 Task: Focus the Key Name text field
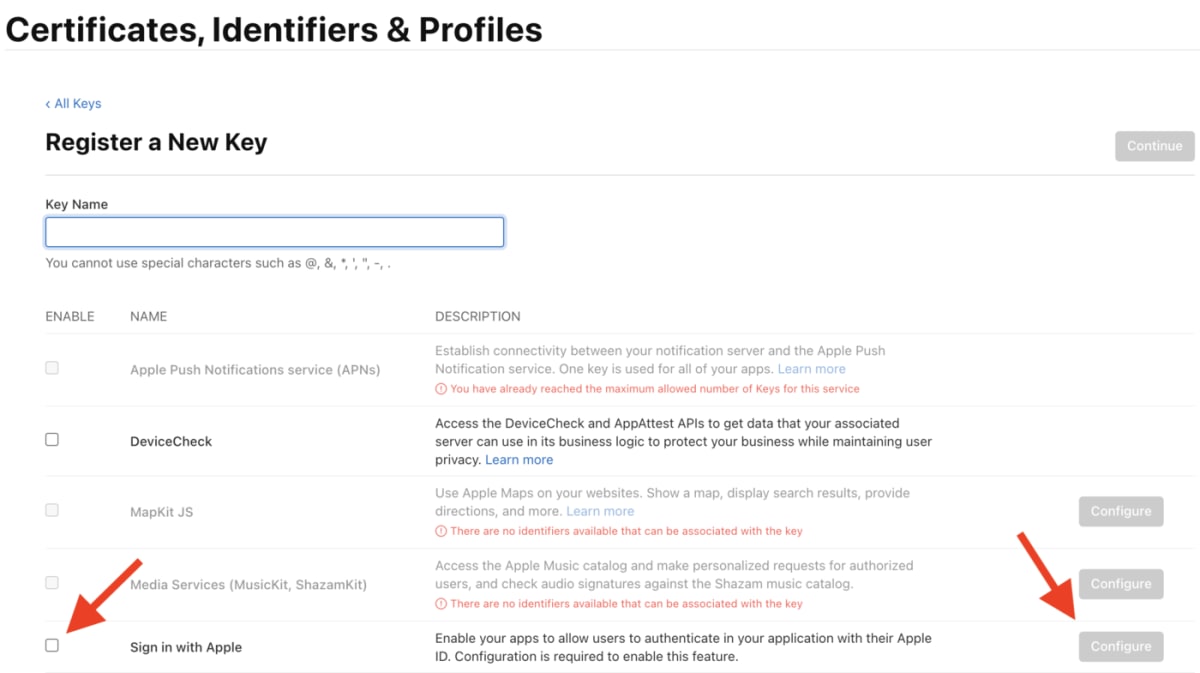(274, 232)
